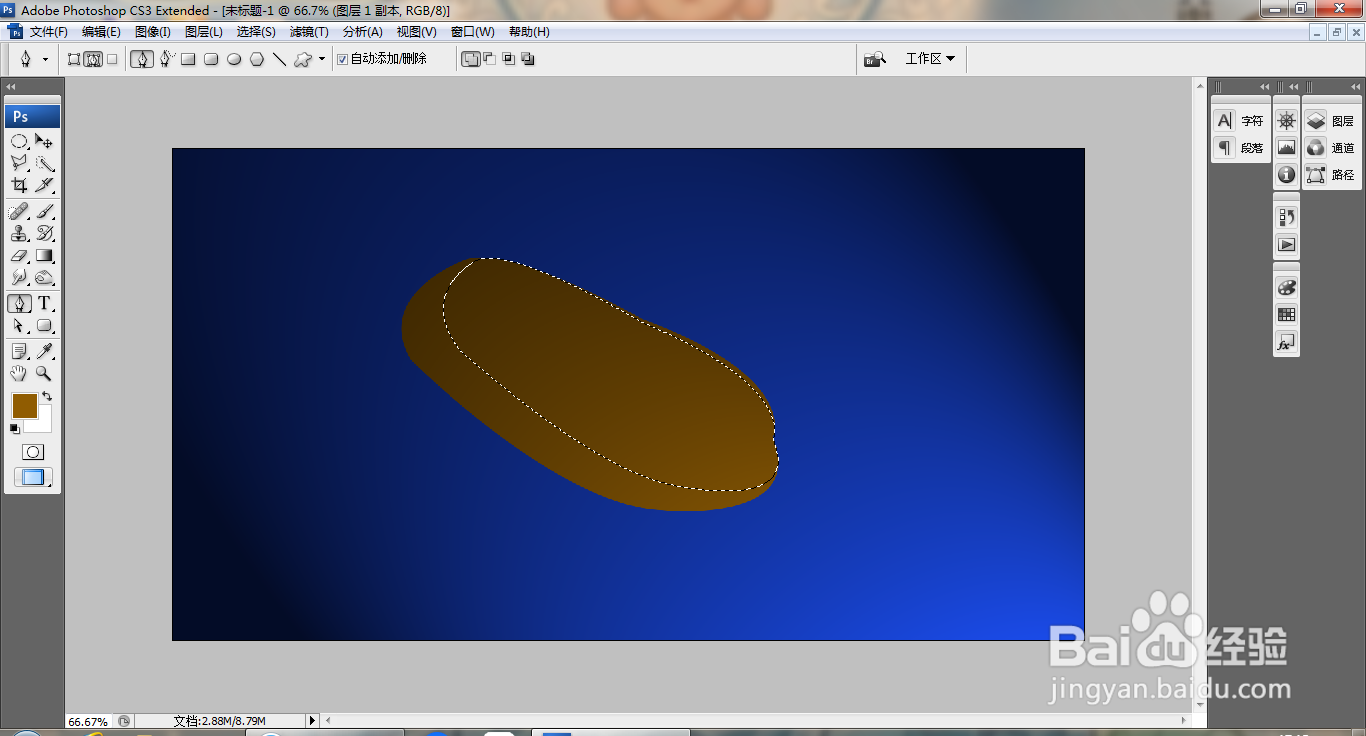Screen dimensions: 1366x736
Task: Select the Slice tool
Action: coord(44,185)
